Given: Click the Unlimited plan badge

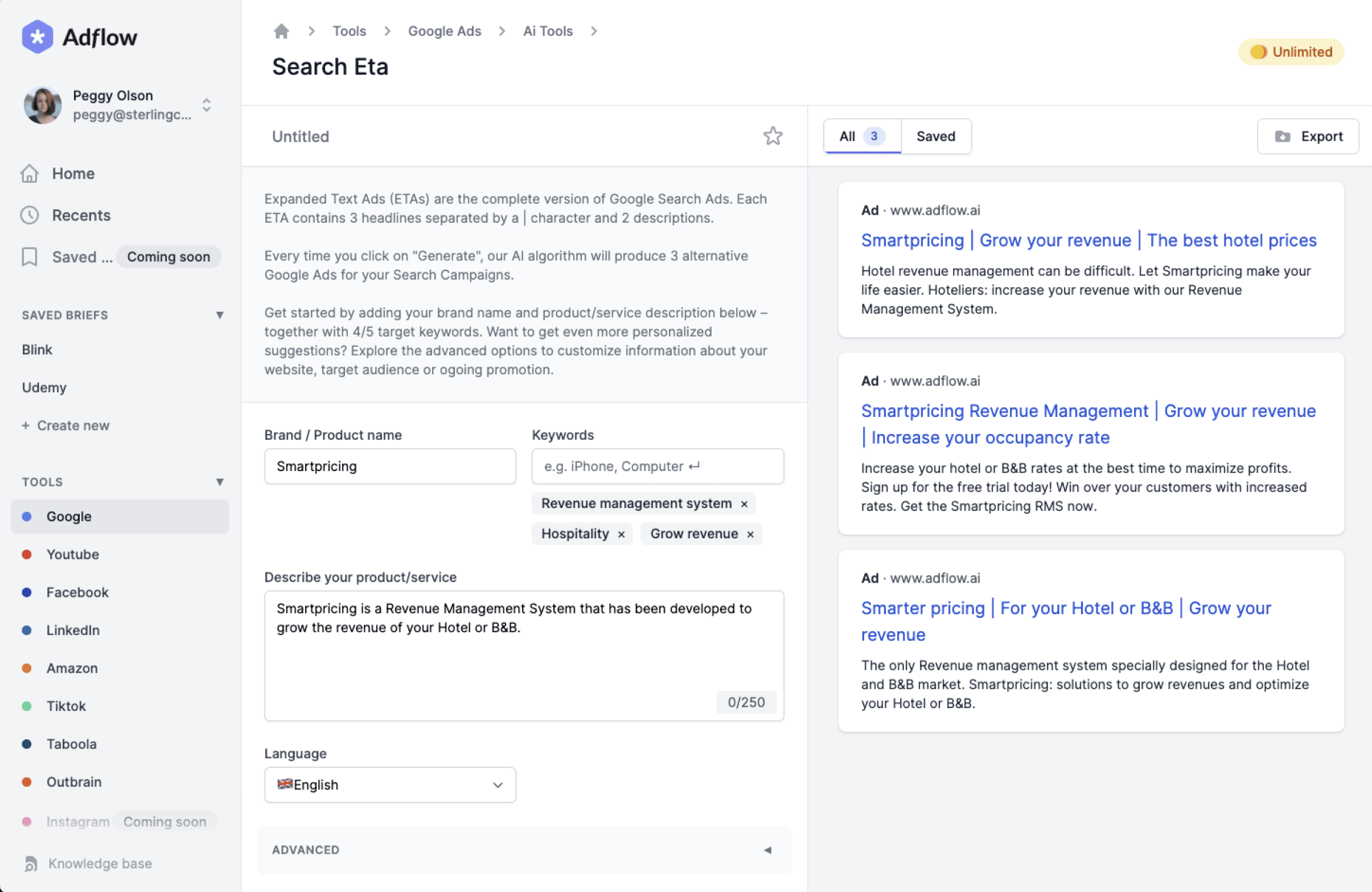Looking at the screenshot, I should (1291, 52).
